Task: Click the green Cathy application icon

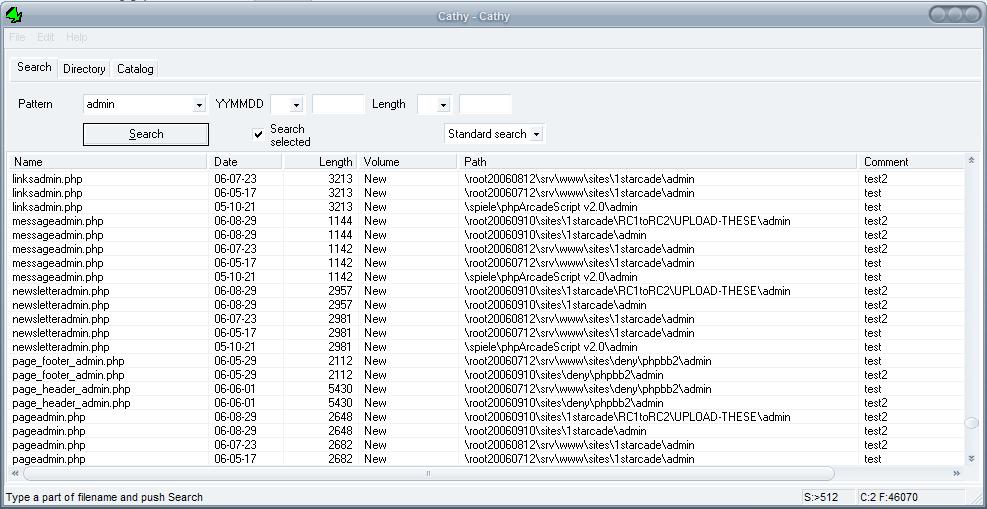Action: point(14,14)
